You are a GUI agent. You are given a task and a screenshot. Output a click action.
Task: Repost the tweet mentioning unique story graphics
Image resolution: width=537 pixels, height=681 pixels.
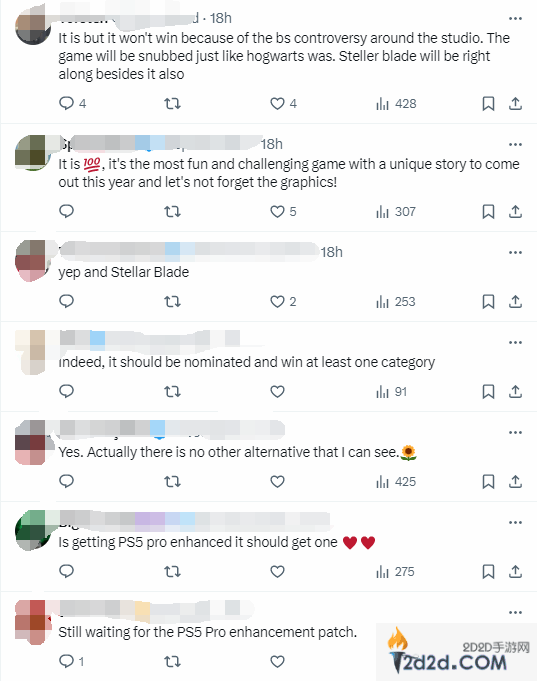pos(172,212)
